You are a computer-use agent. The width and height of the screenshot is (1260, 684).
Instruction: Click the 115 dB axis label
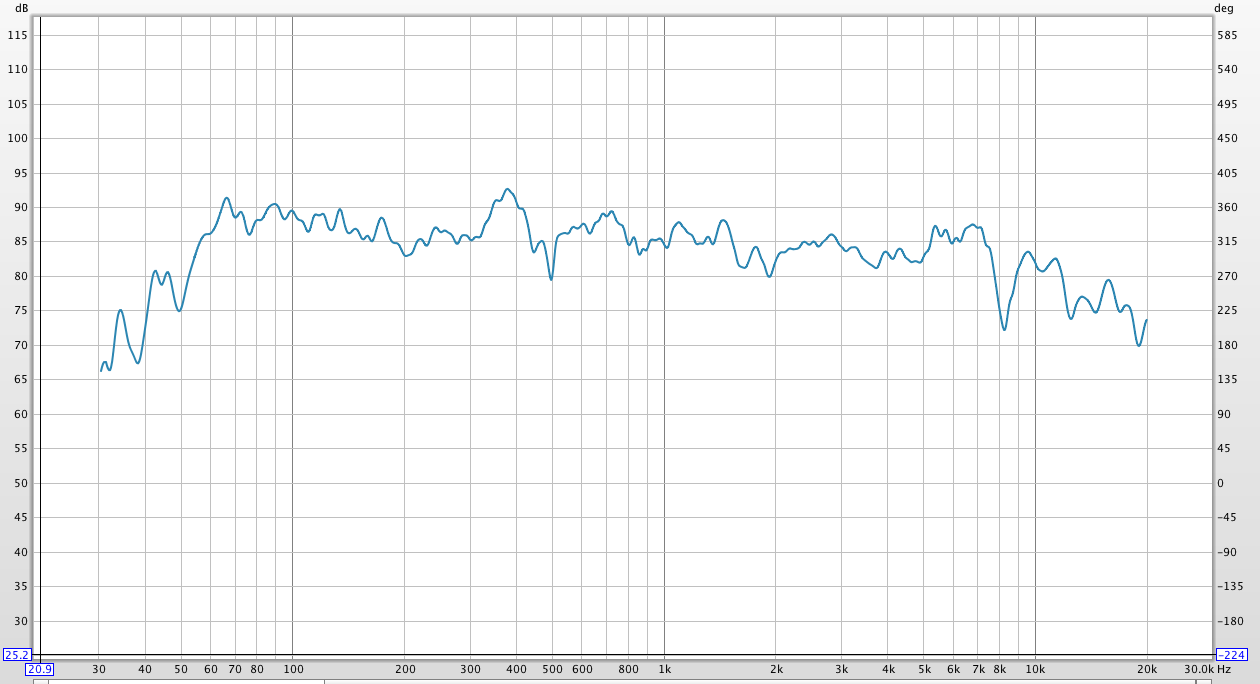point(18,35)
